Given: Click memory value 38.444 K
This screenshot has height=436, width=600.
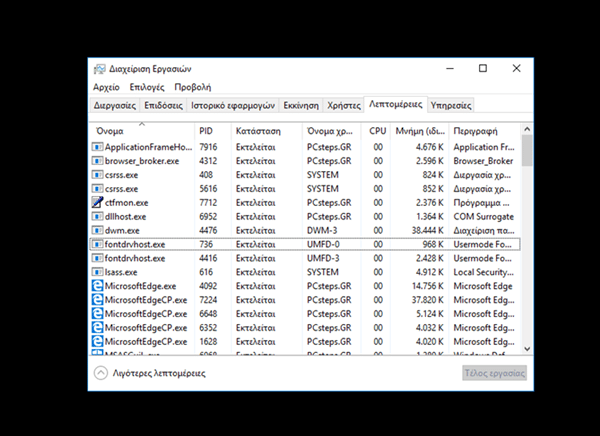Looking at the screenshot, I should [427, 230].
